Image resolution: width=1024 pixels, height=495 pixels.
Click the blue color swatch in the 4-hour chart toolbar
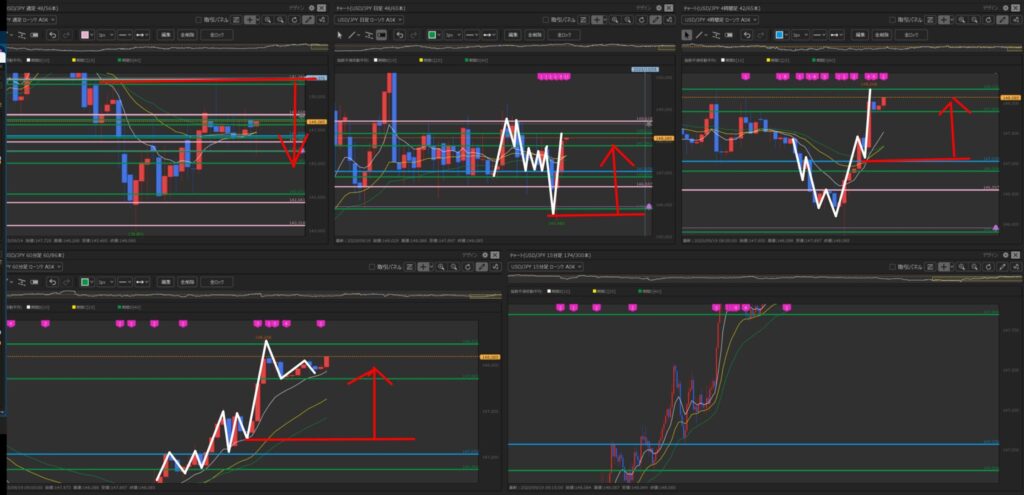tap(780, 34)
